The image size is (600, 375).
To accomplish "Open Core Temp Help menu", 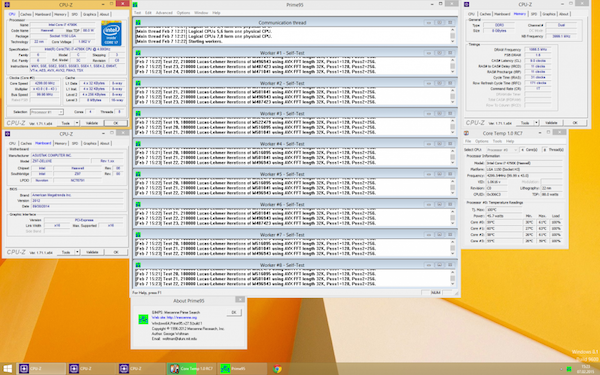I will [x=510, y=141].
